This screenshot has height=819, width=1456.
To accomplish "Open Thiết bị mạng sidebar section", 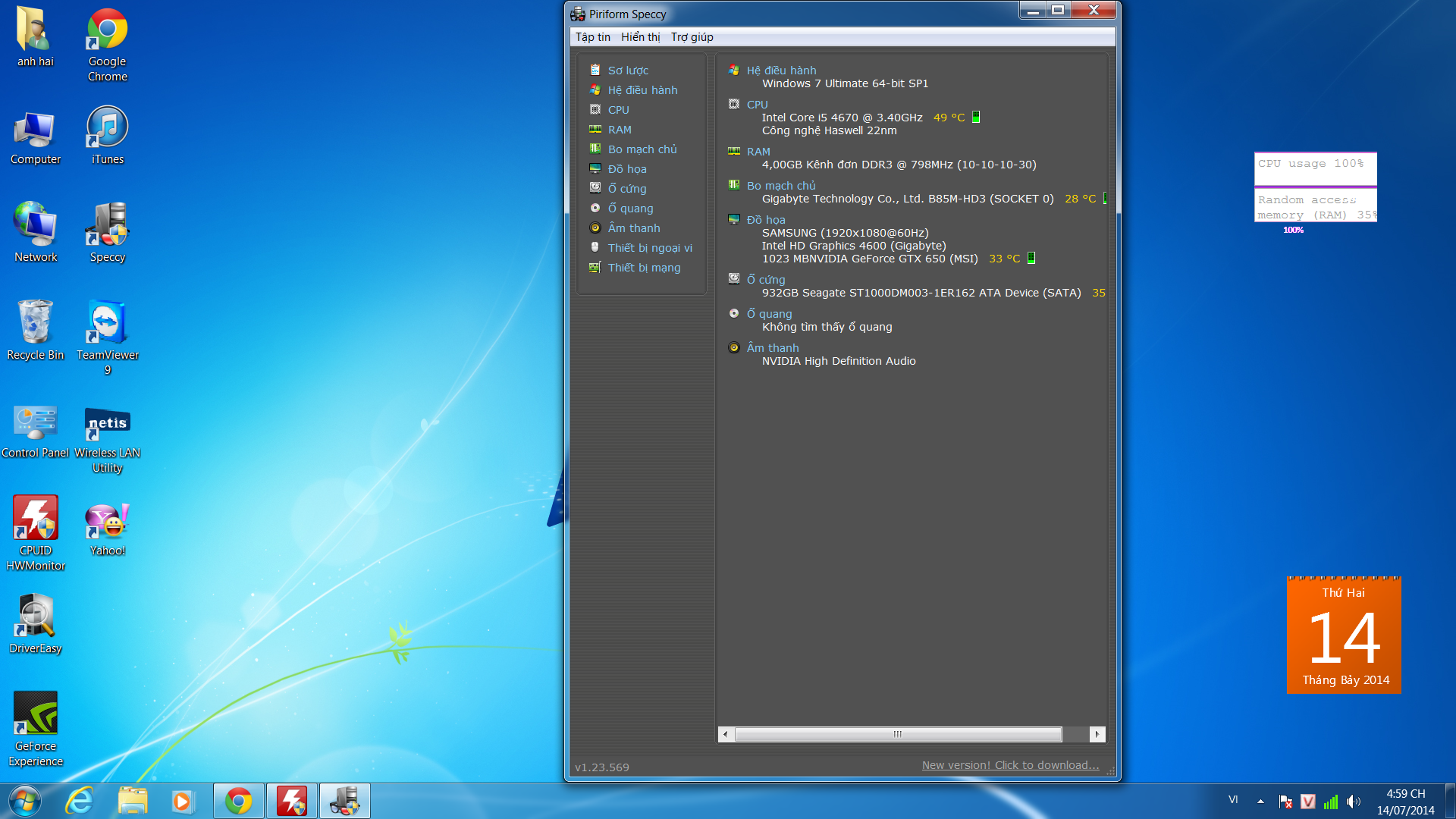I will point(644,268).
